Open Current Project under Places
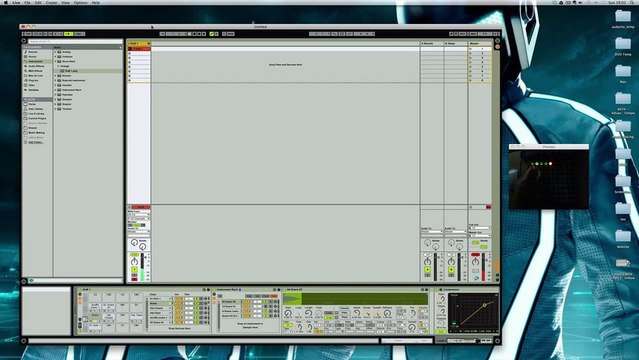The height and width of the screenshot is (360, 639). pyautogui.click(x=37, y=118)
